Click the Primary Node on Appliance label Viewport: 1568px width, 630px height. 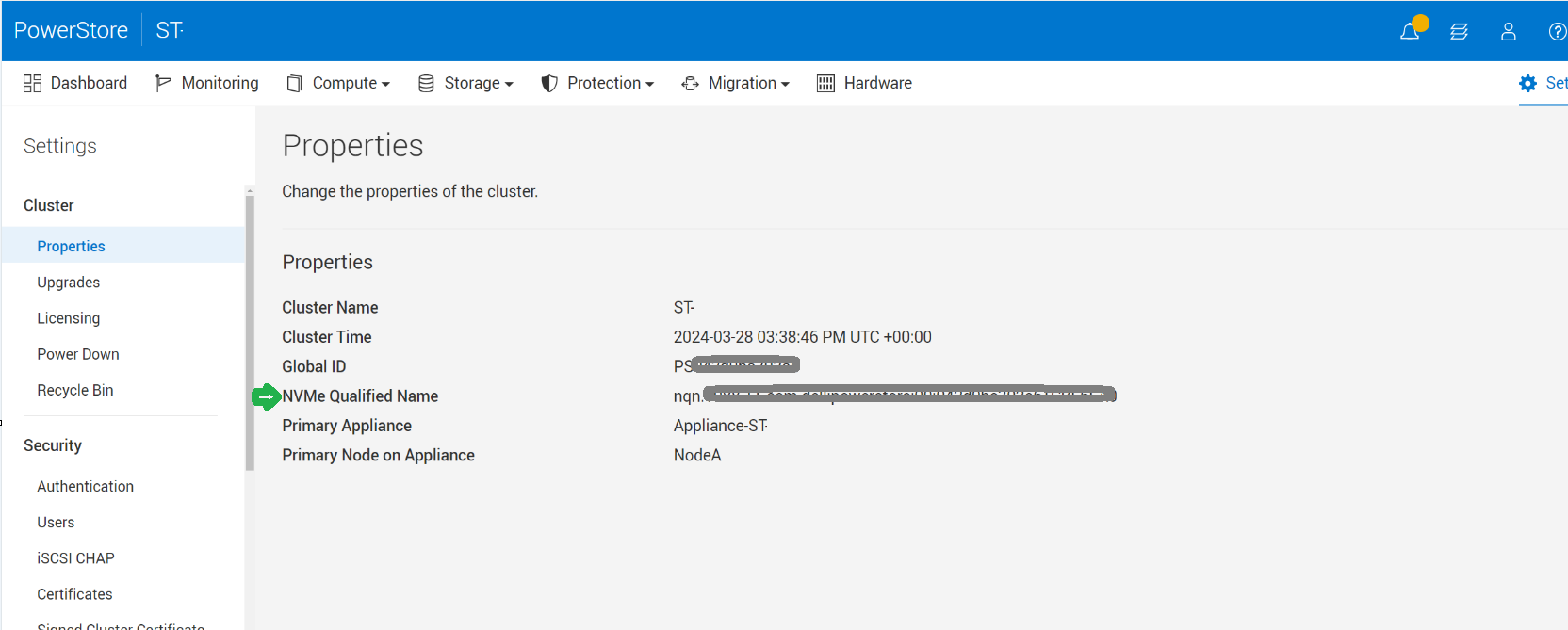[x=378, y=455]
